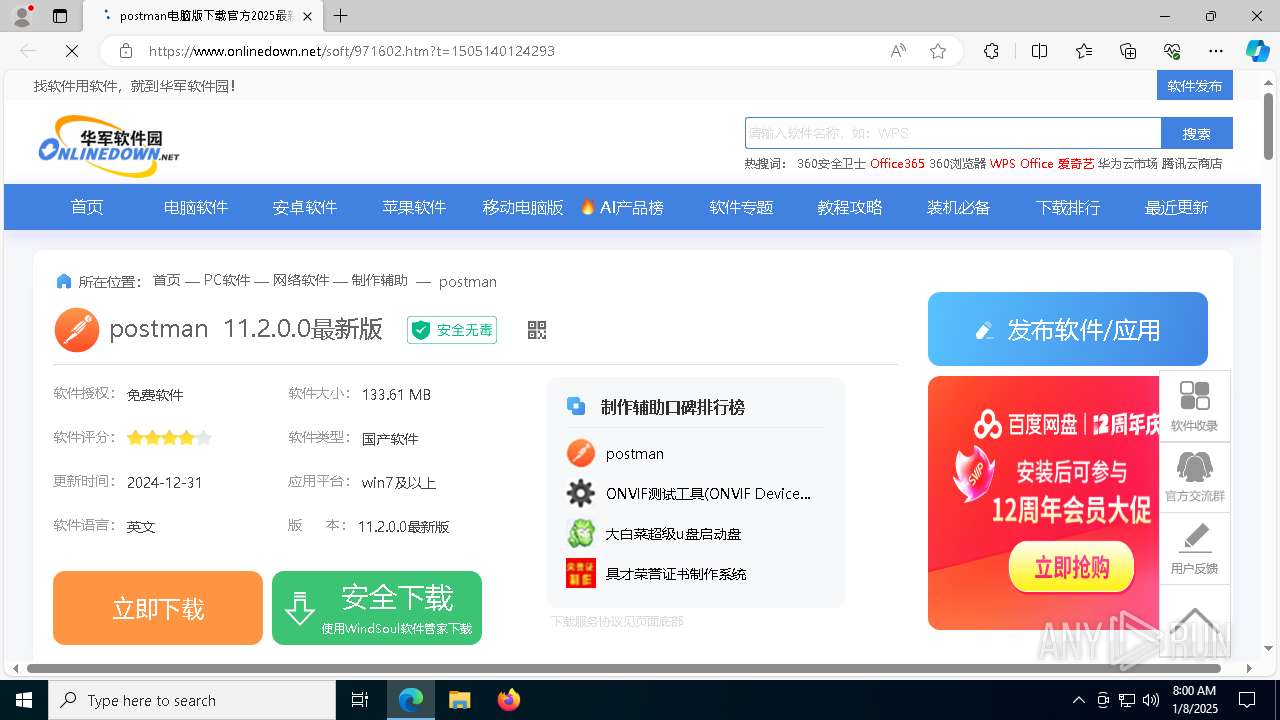This screenshot has width=1280, height=720.
Task: Stop loading the page
Action: pyautogui.click(x=72, y=51)
